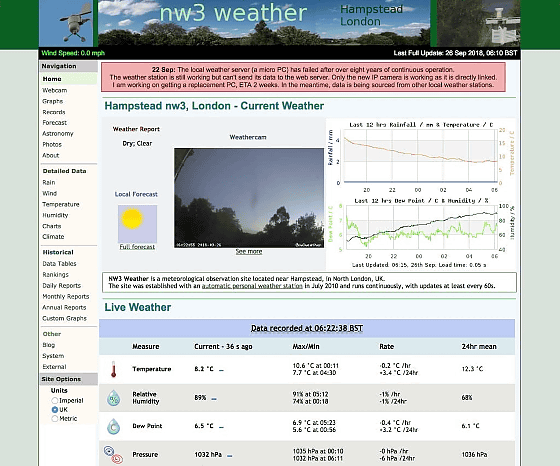
Task: Click the anemometer image in header
Action: click(66, 23)
